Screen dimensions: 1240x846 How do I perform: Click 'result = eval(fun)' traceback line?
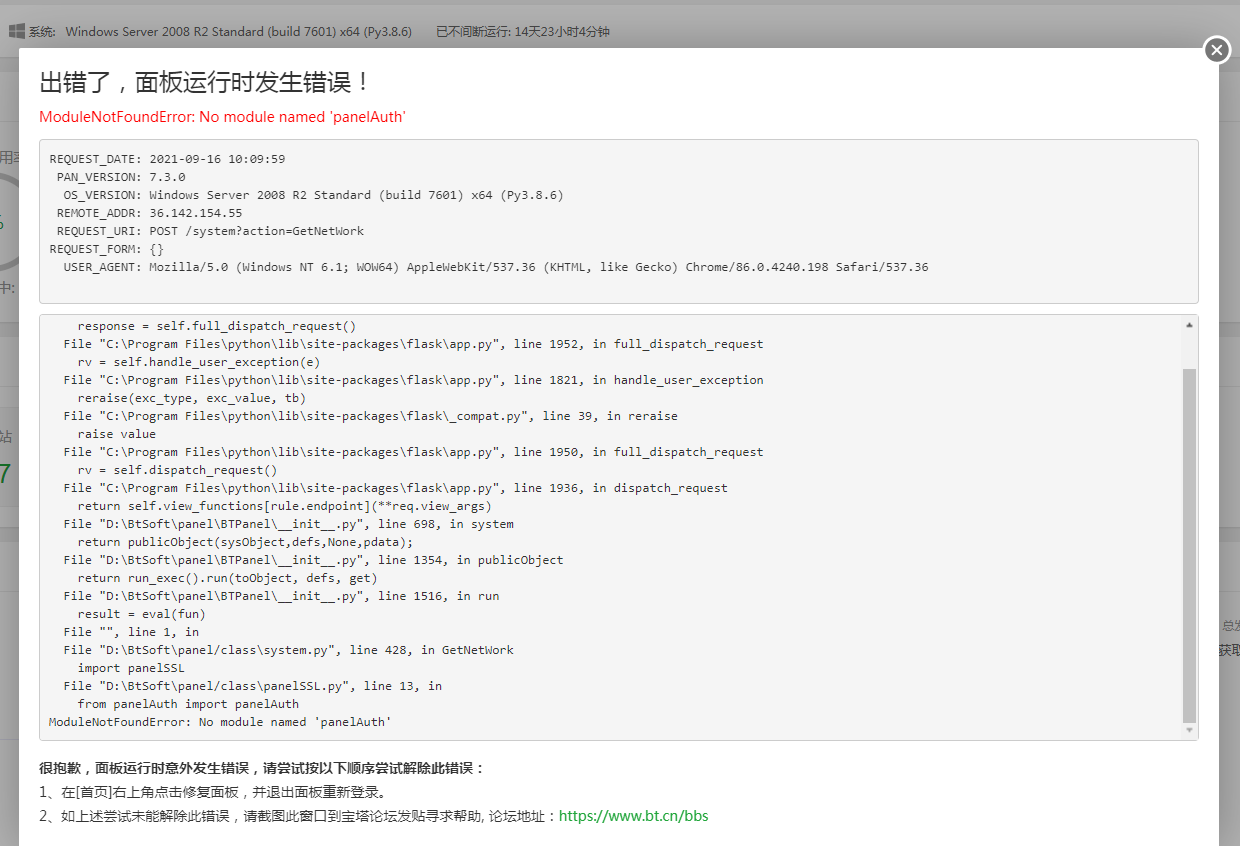(x=142, y=614)
